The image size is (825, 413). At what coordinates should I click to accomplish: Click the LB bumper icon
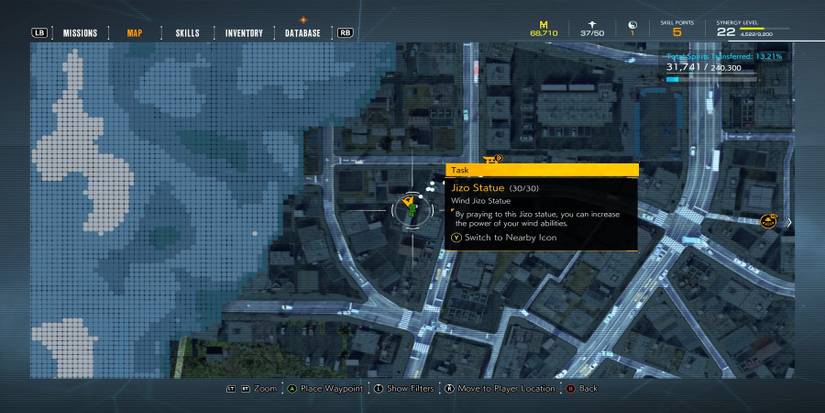(40, 33)
